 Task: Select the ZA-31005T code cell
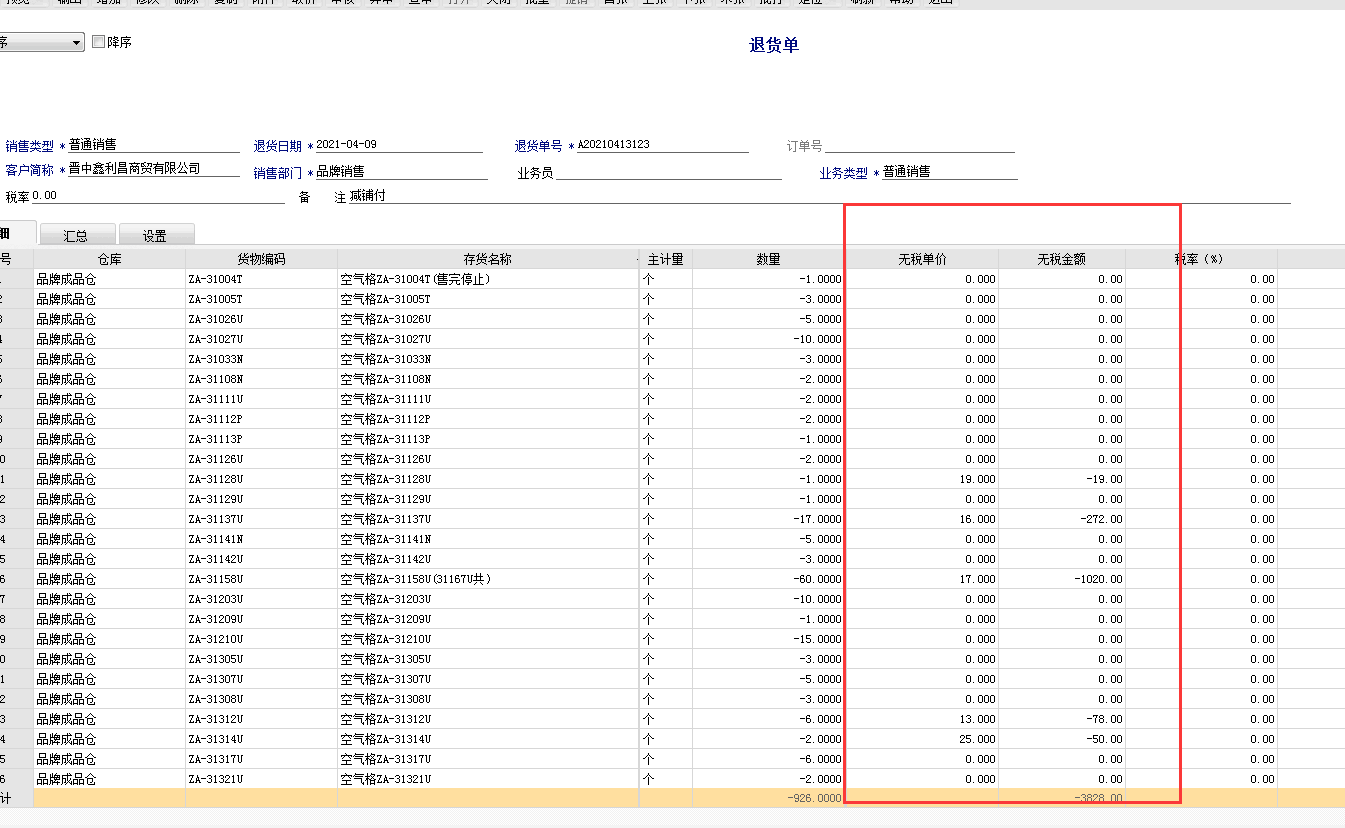(261, 299)
